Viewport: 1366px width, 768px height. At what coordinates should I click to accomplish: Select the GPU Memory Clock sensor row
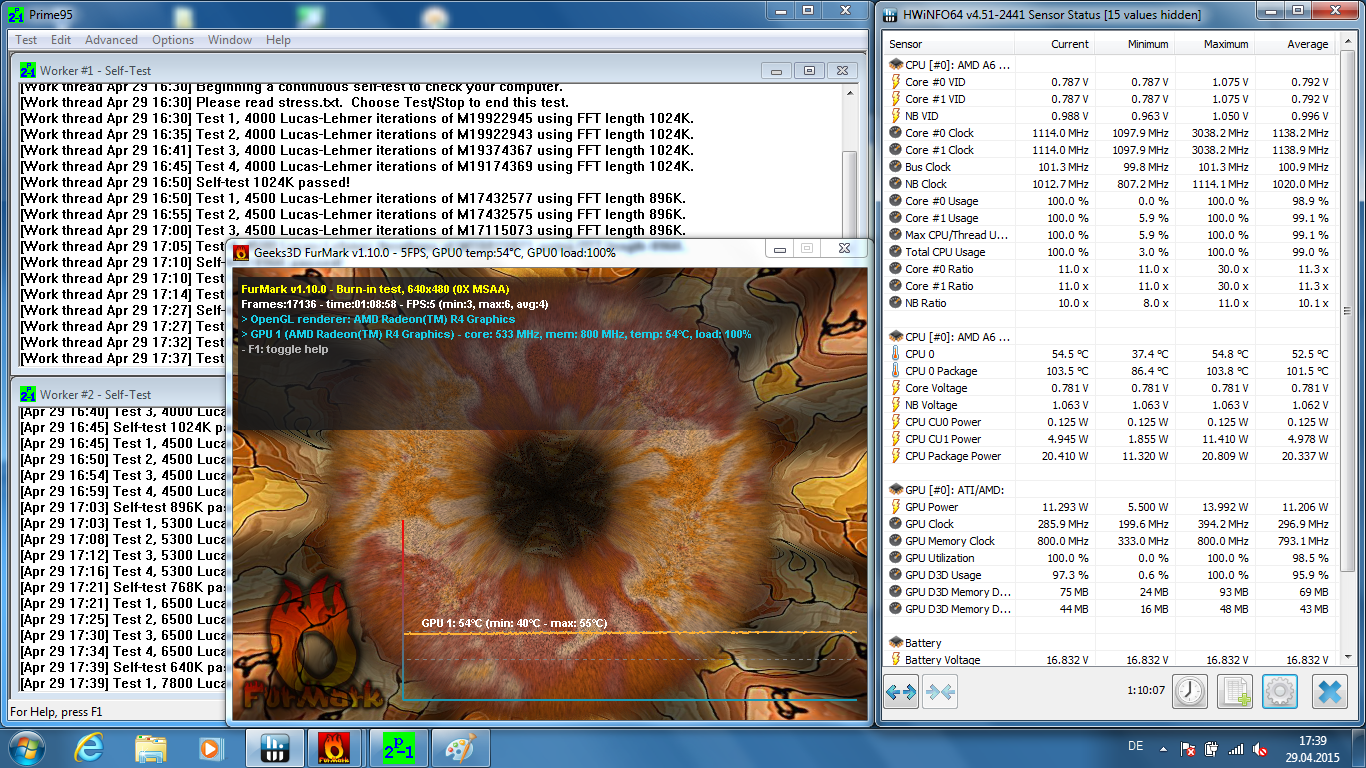tap(1110, 541)
